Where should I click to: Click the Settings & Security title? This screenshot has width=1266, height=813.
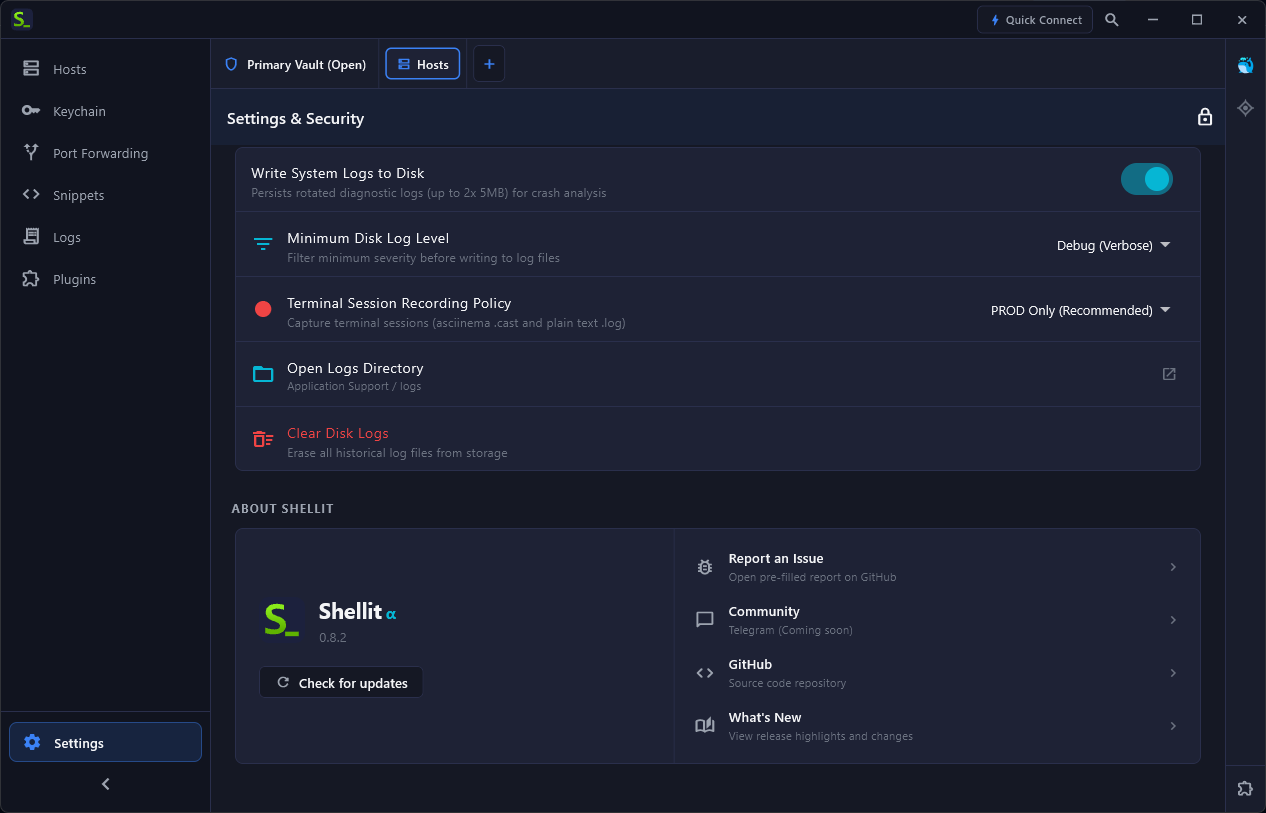(295, 118)
